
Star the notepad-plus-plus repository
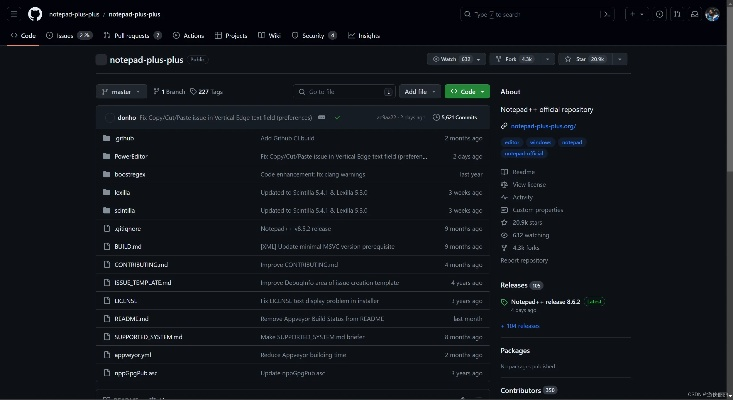click(x=590, y=59)
